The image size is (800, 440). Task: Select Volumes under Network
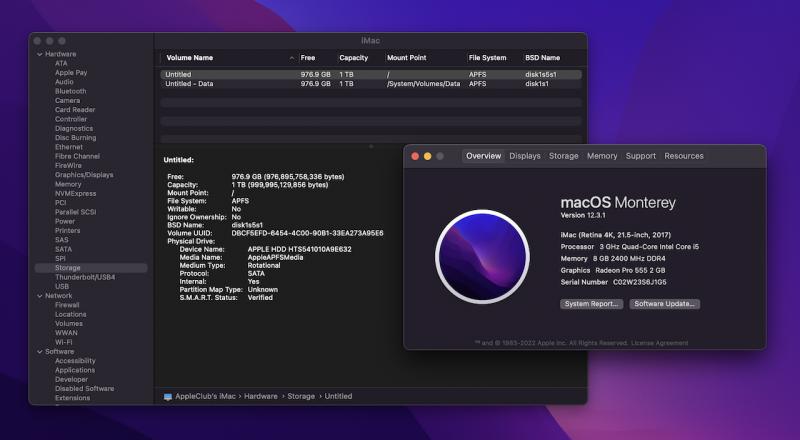coord(69,324)
